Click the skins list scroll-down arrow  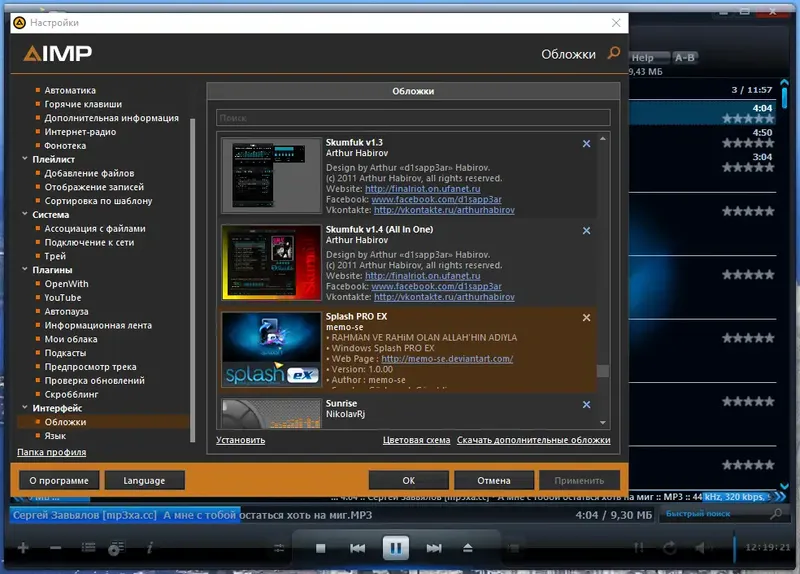tap(603, 422)
